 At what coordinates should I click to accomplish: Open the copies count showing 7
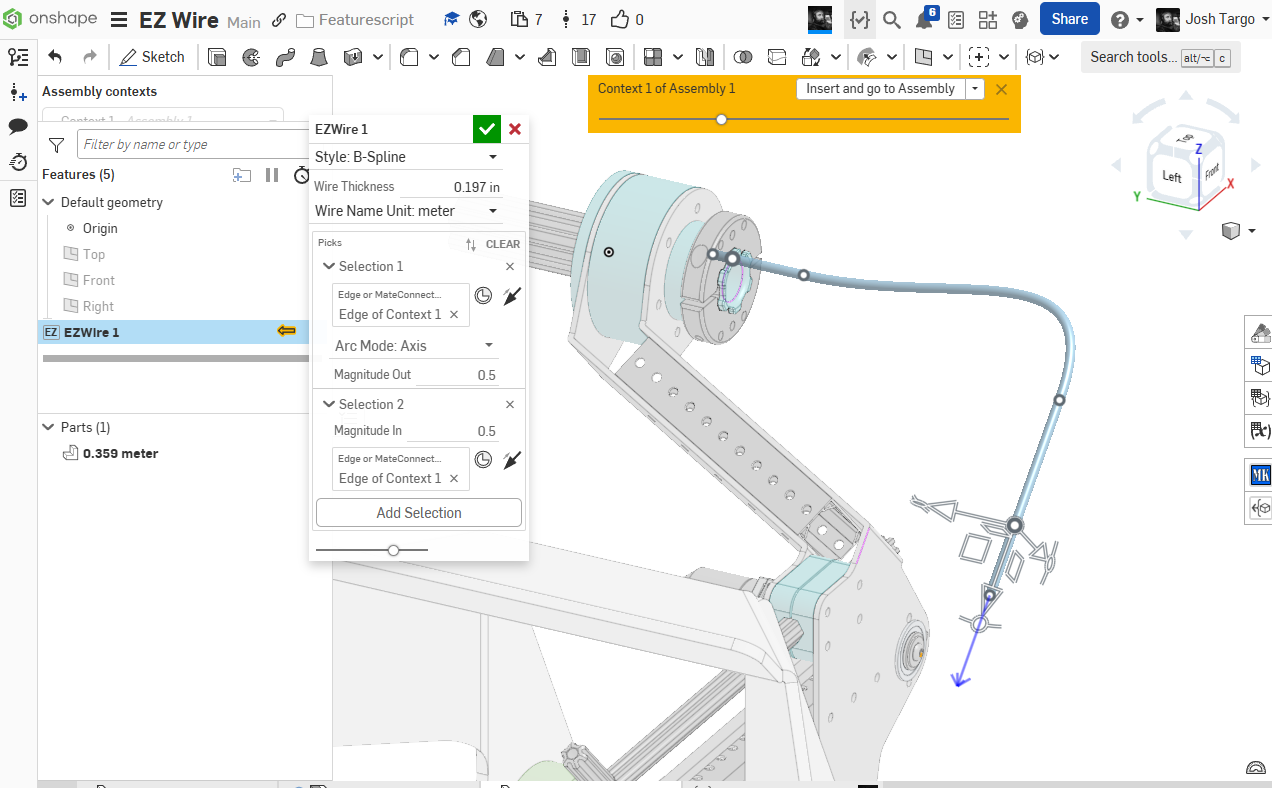pos(527,19)
